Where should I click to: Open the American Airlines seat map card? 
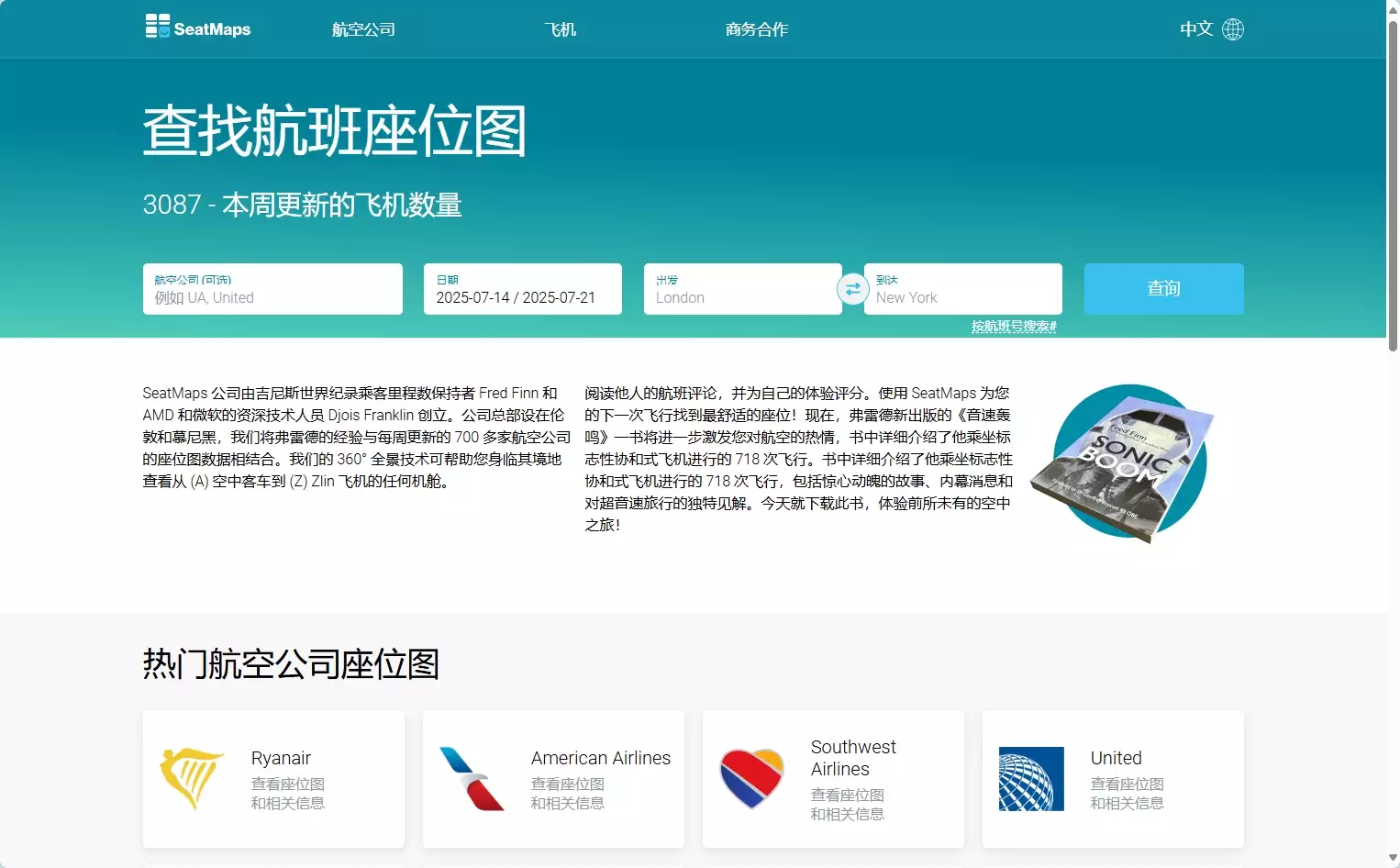[553, 779]
